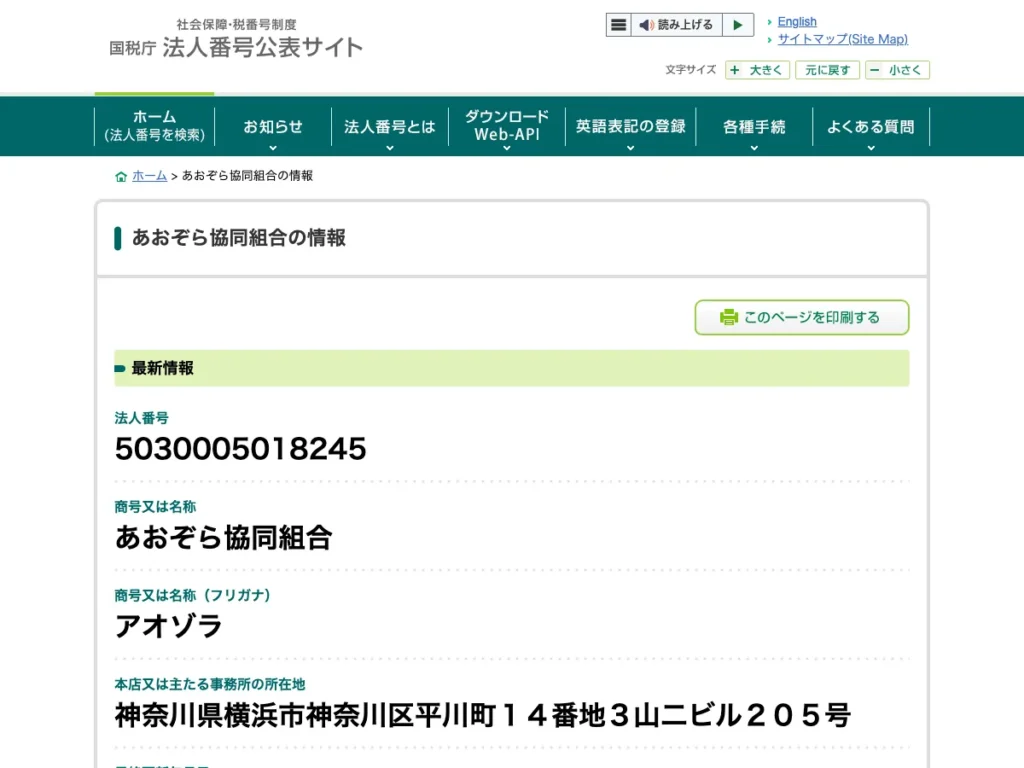Viewport: 1024px width, 768px height.
Task: Select the furigana text アオゾラ
Action: pos(168,626)
